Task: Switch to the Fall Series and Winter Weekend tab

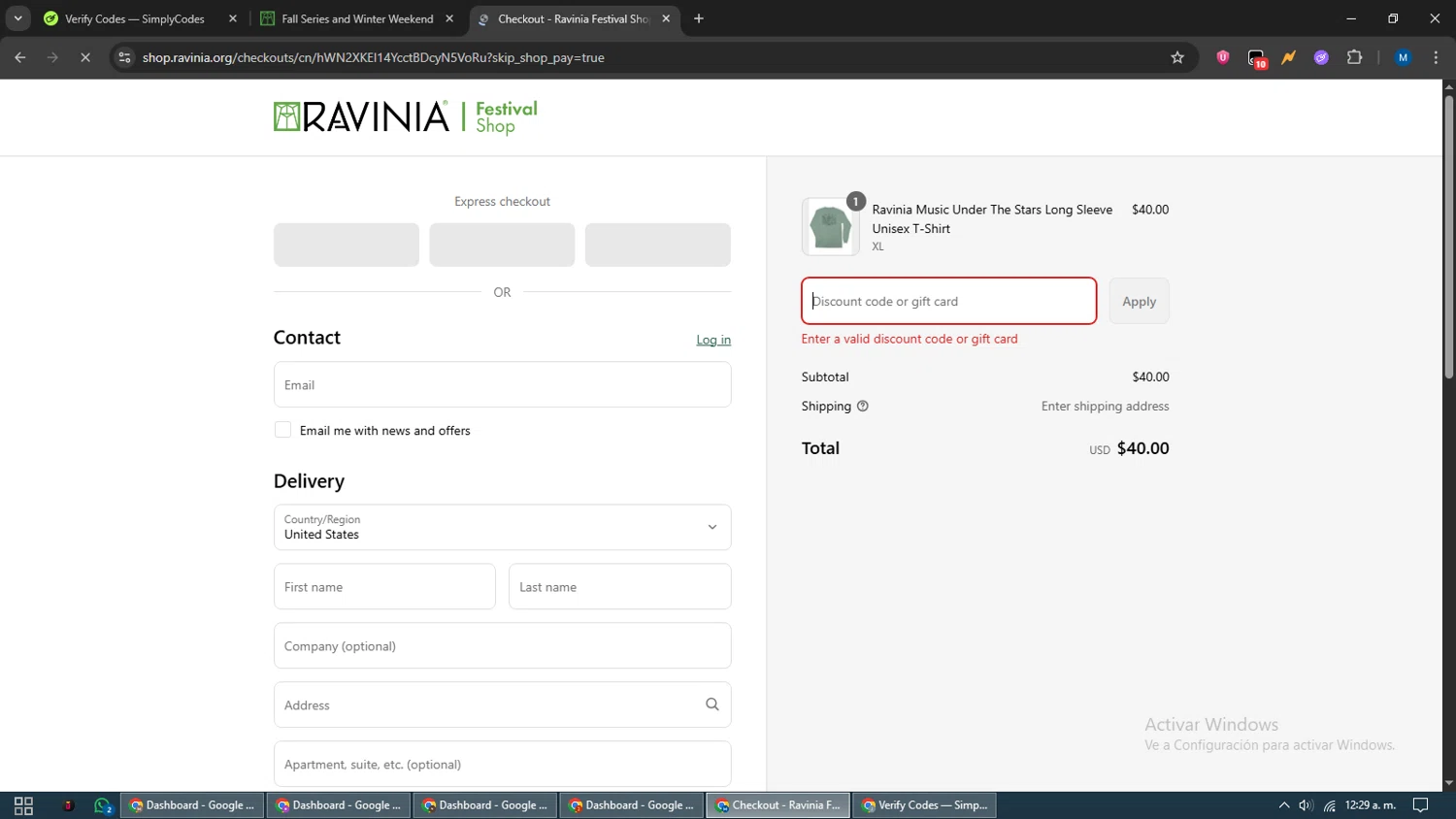Action: point(357,18)
